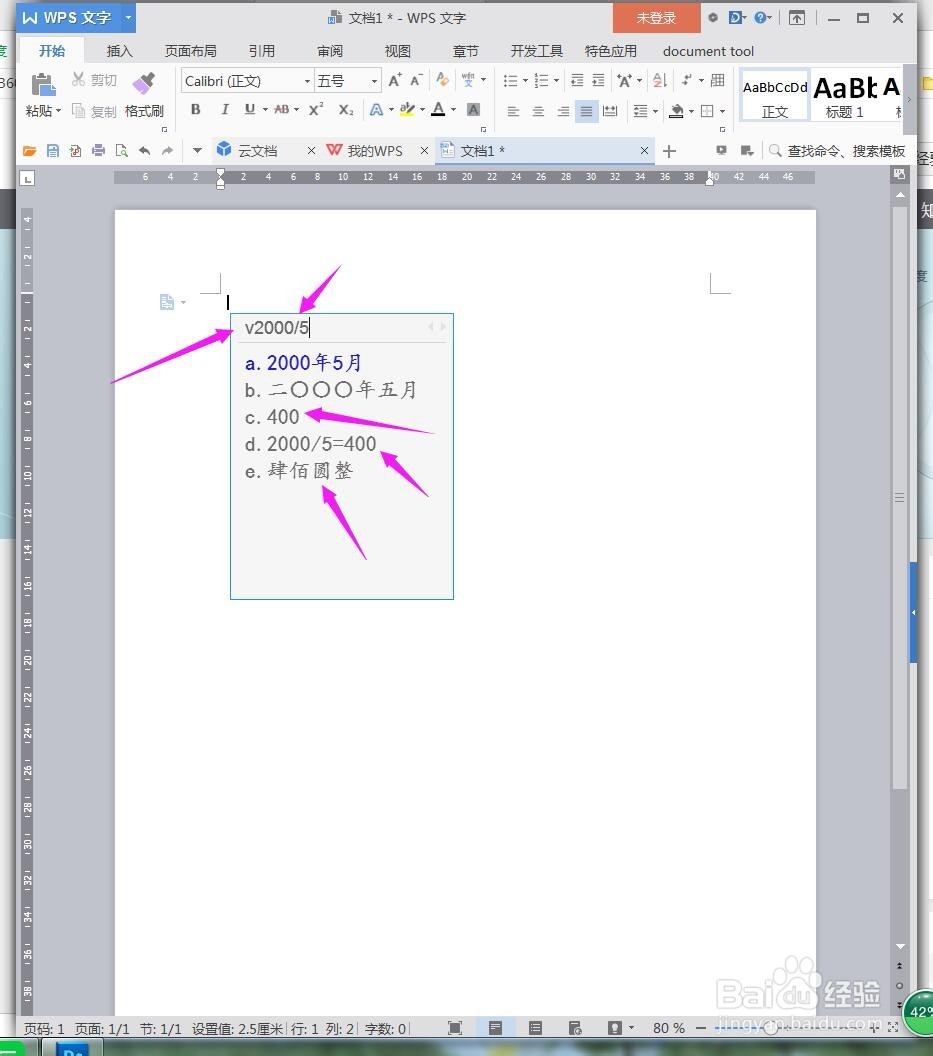933x1056 pixels.
Task: Click the undo arrow icon
Action: 144,151
